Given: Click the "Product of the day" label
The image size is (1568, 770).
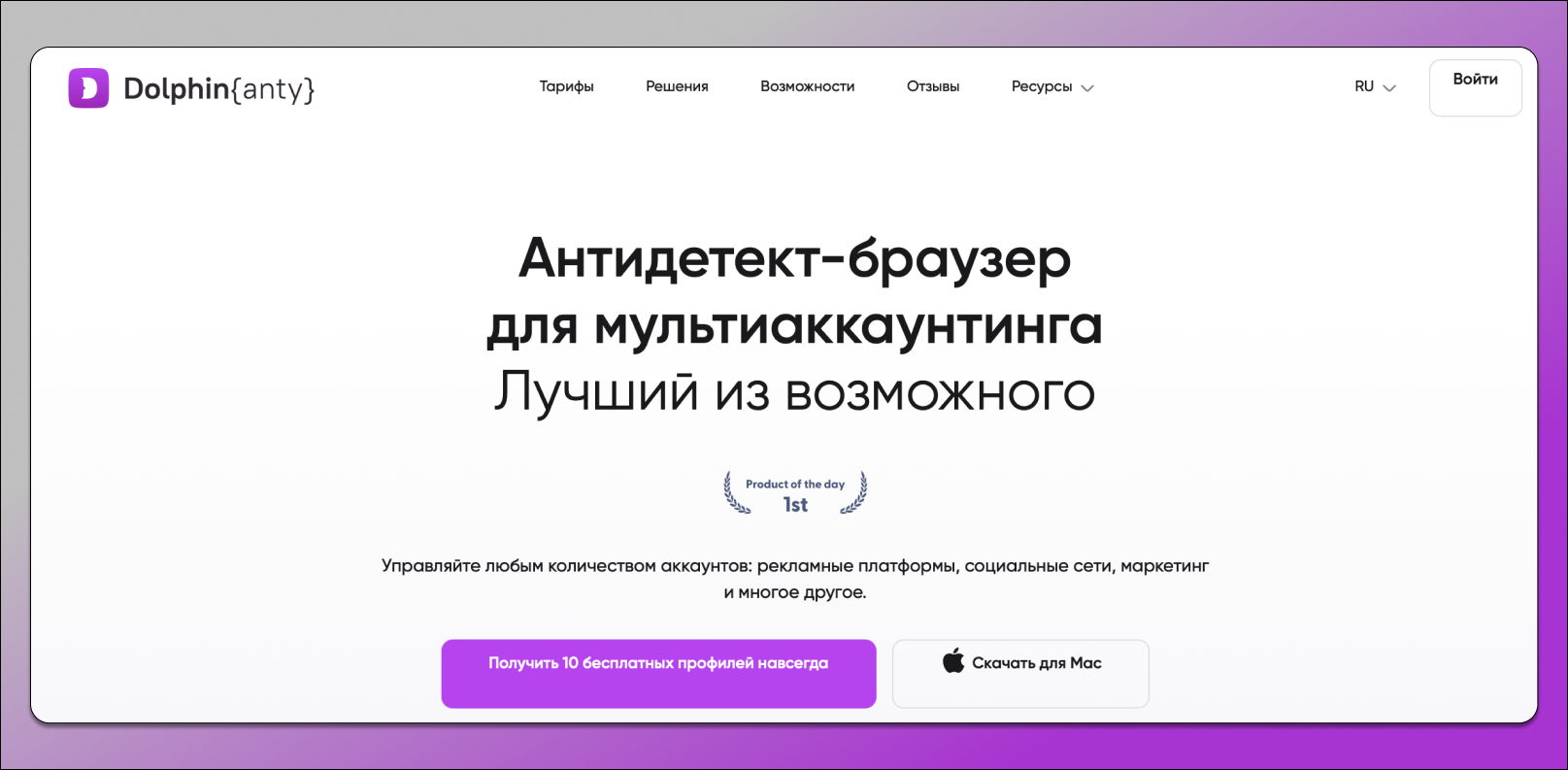Looking at the screenshot, I should pos(795,484).
